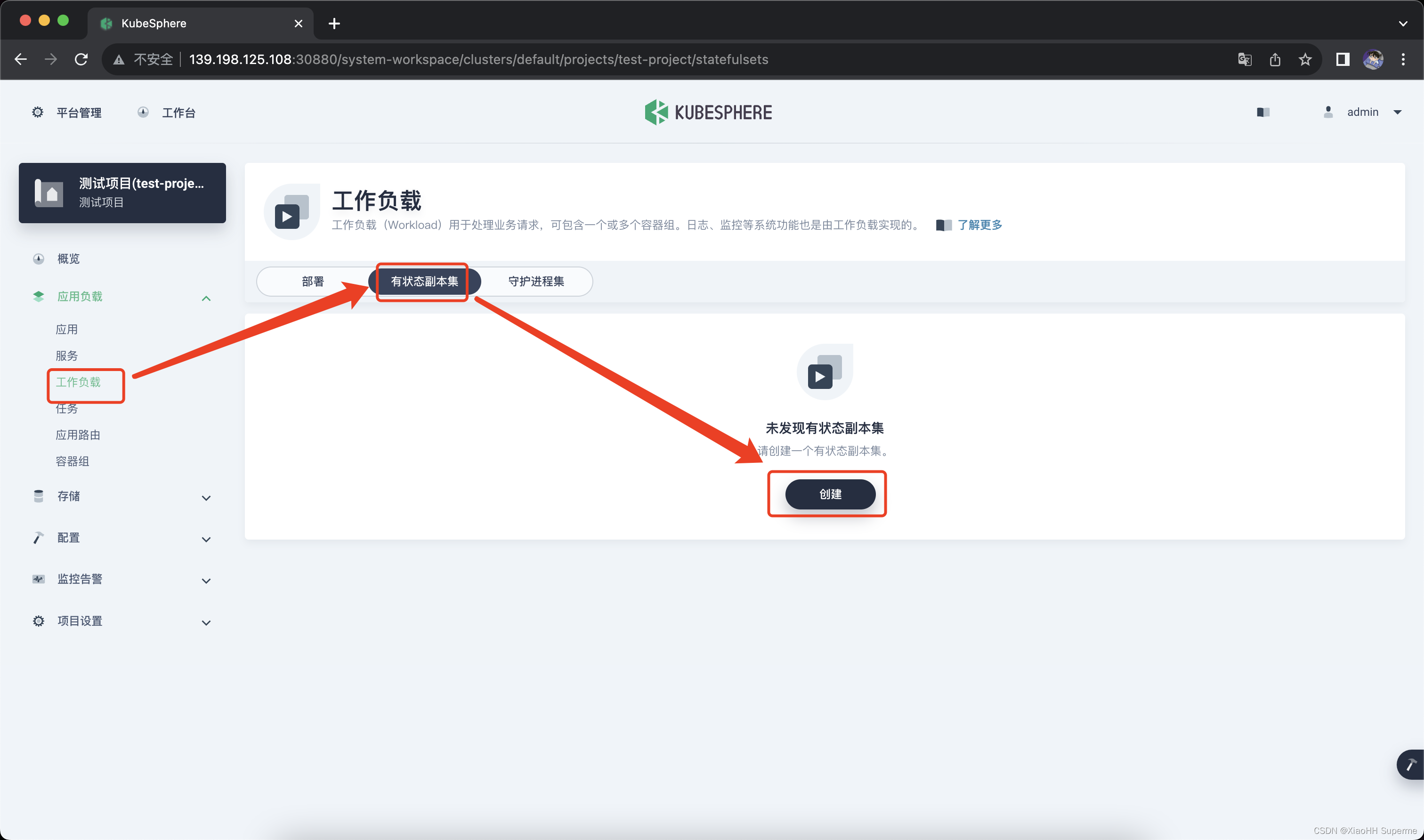The image size is (1424, 840).
Task: Click the KubeSphere logo
Action: coord(708,112)
